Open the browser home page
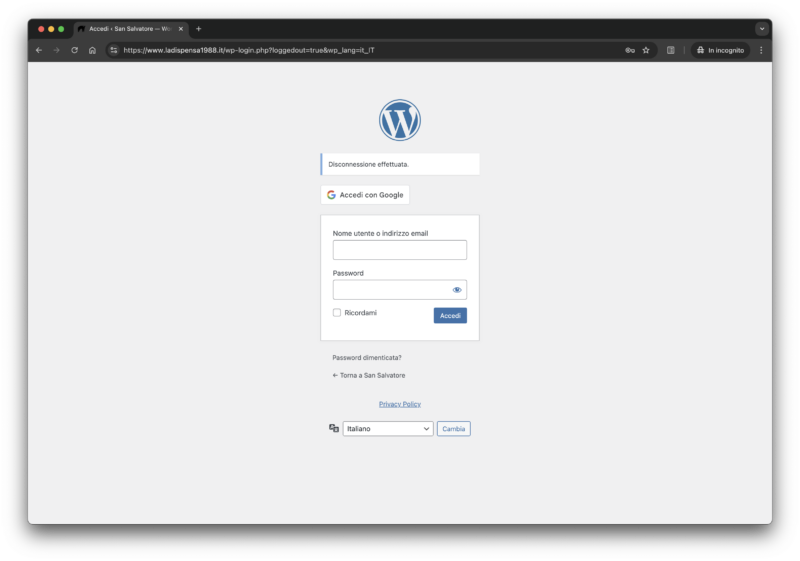The height and width of the screenshot is (561, 800). click(92, 50)
